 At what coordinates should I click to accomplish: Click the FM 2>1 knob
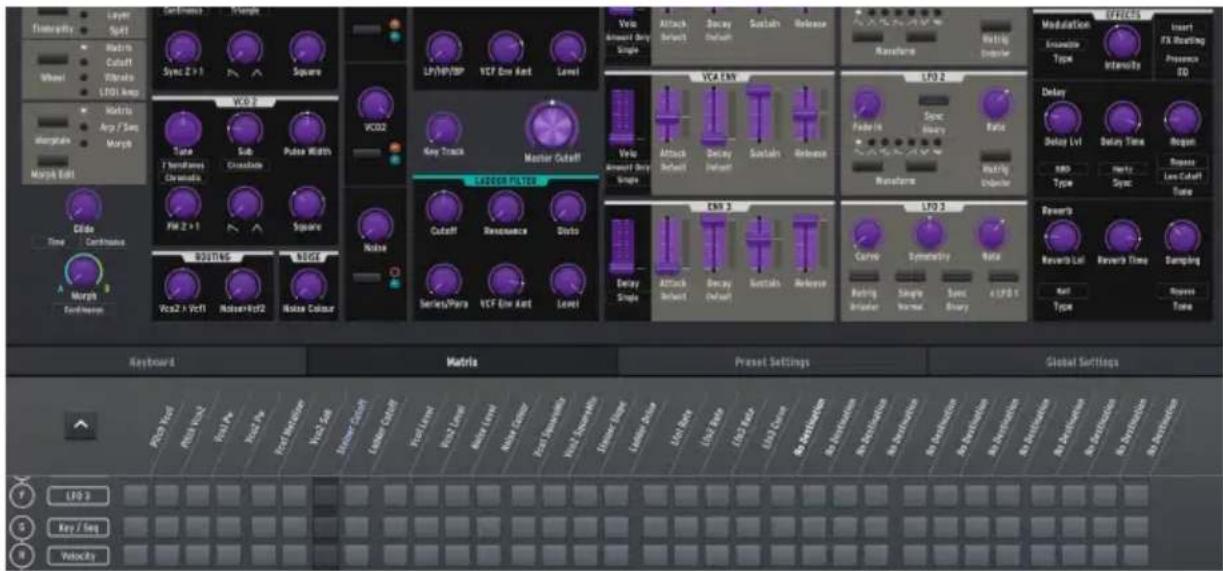(x=182, y=205)
